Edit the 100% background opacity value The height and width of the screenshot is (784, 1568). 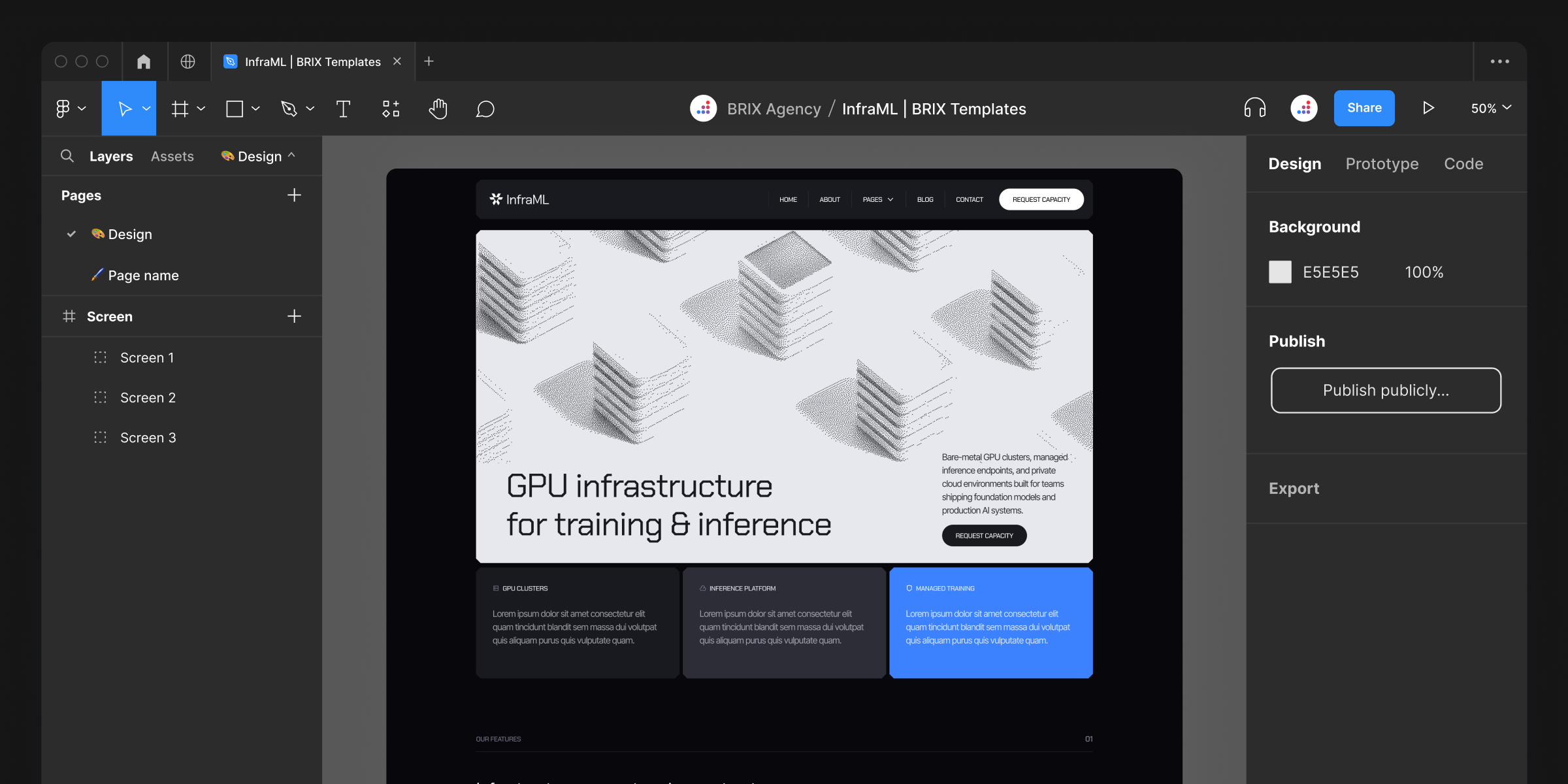pyautogui.click(x=1424, y=272)
